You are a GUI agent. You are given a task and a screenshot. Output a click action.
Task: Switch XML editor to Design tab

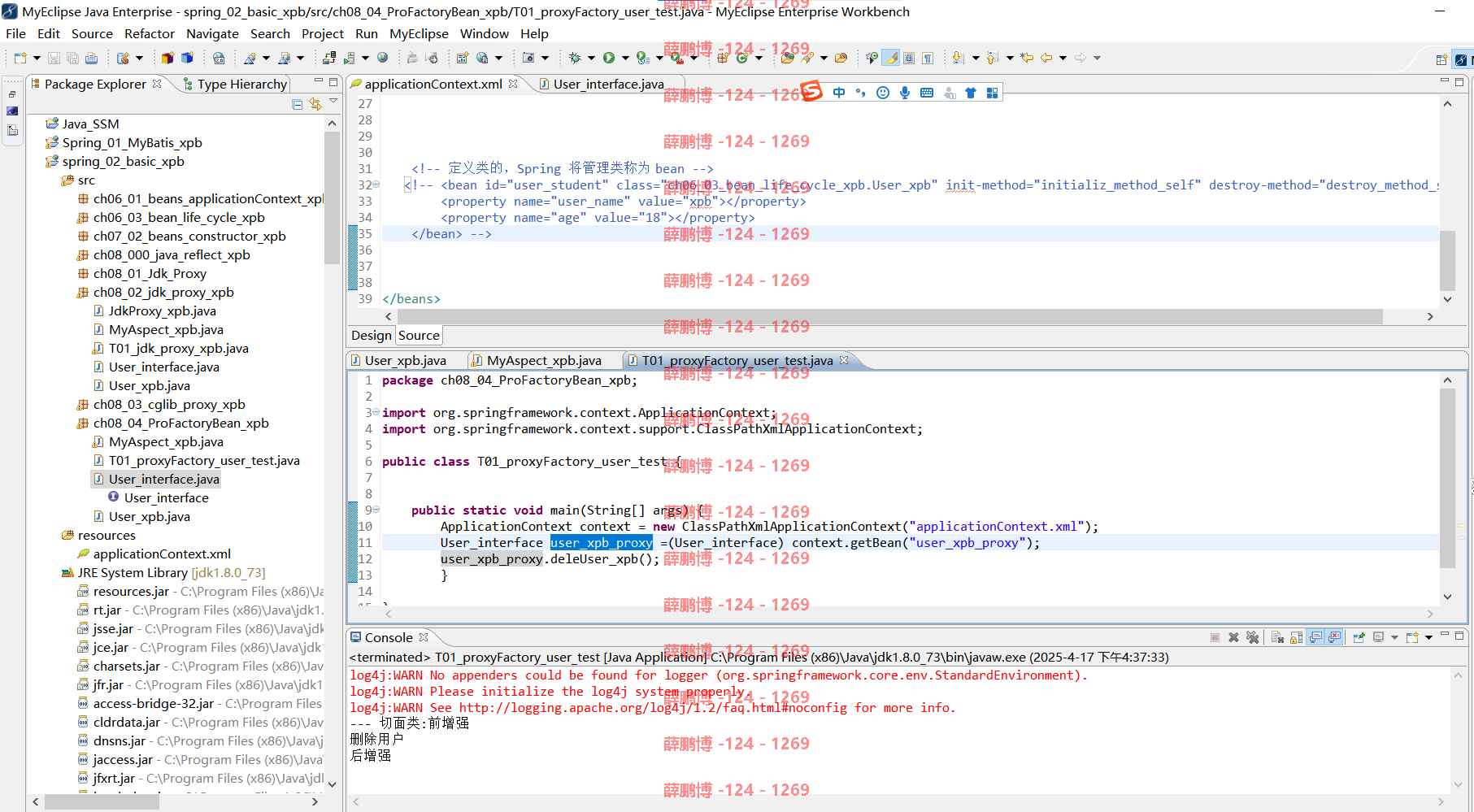coord(372,335)
